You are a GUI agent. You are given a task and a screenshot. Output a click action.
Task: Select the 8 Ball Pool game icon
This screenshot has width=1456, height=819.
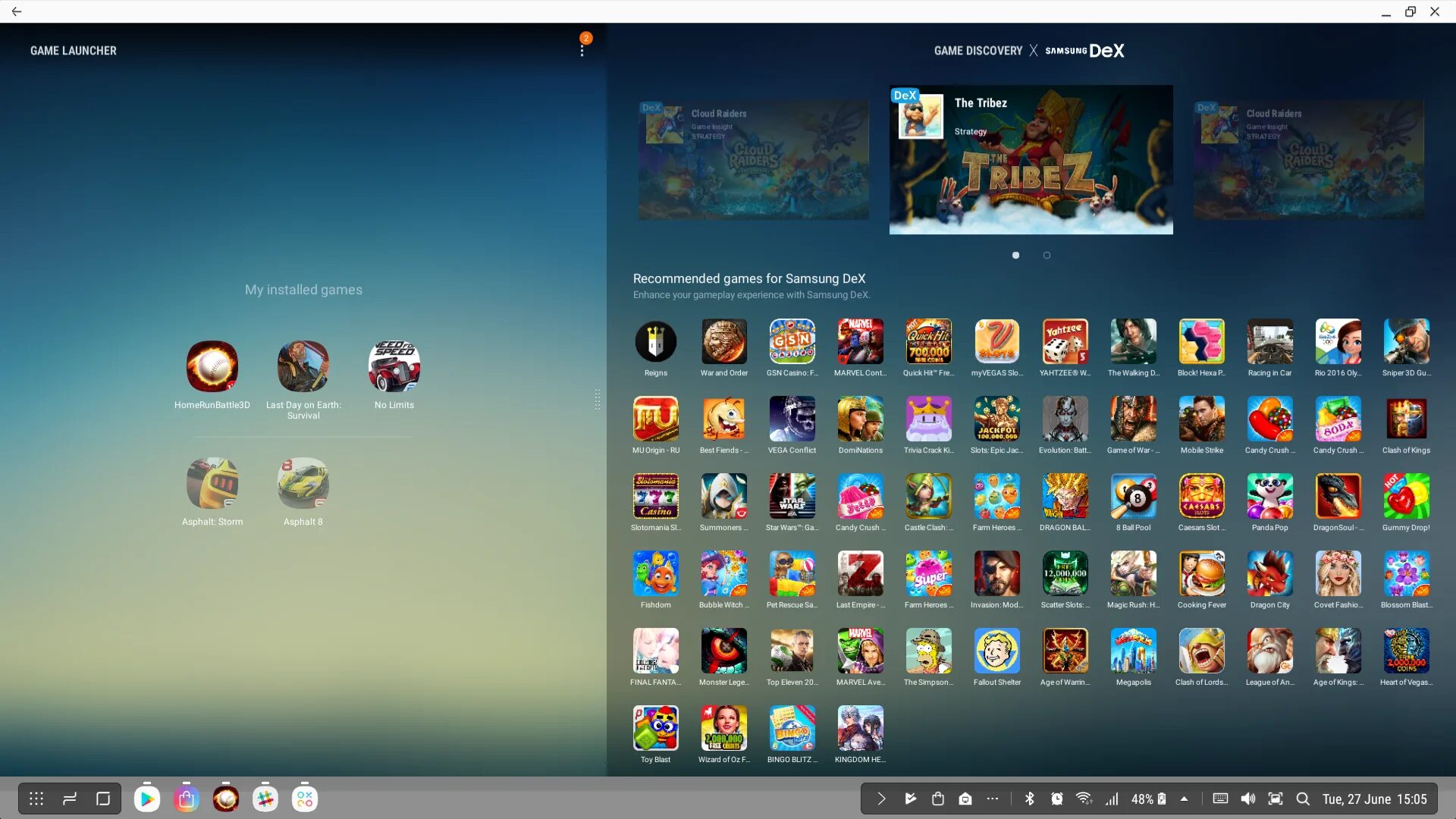click(1133, 497)
